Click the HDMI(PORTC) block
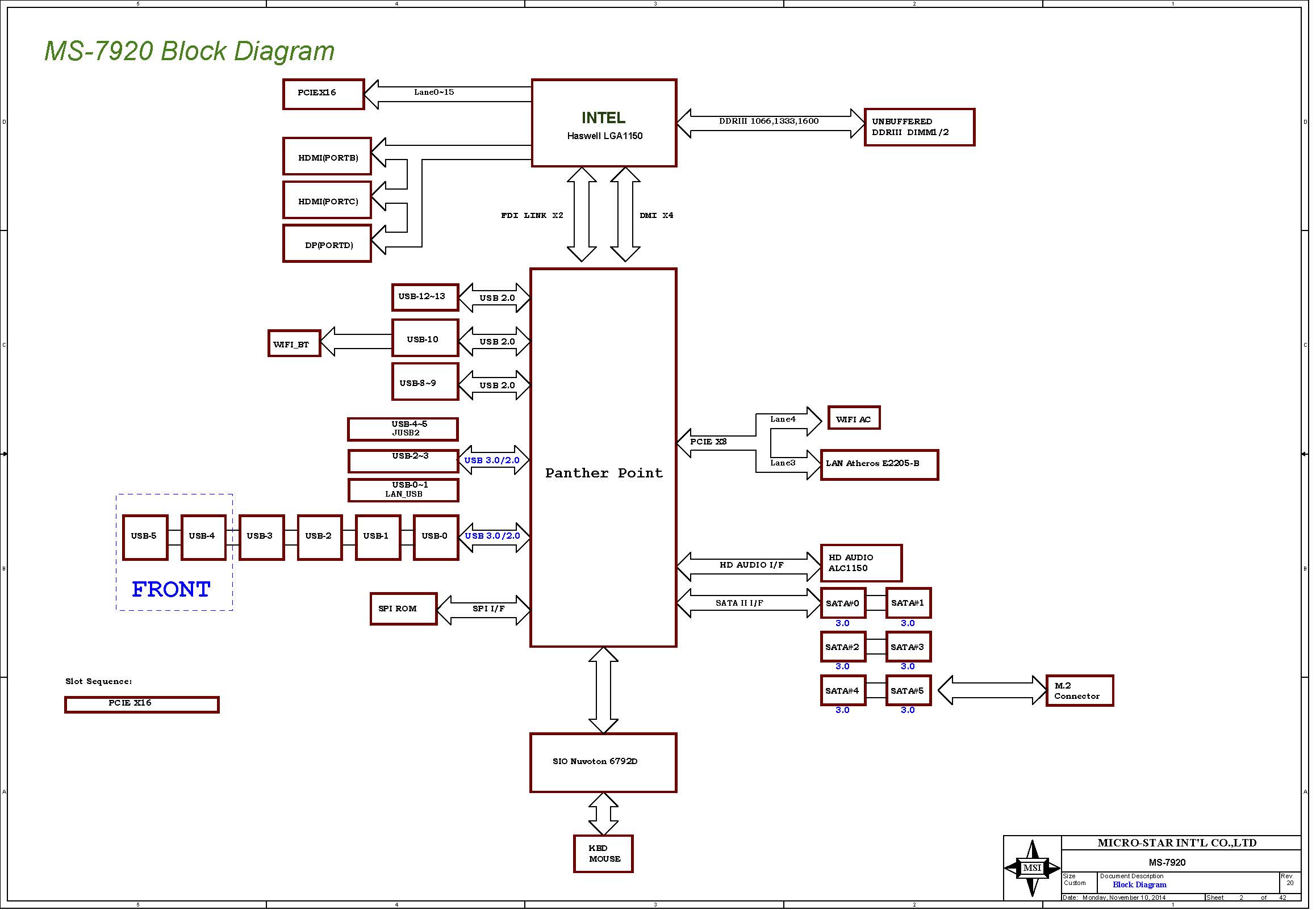This screenshot has height=910, width=1316. coord(327,200)
